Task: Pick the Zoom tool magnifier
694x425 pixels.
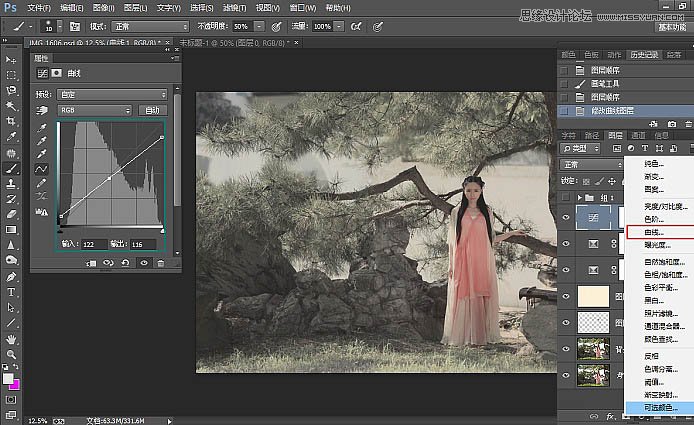Action: click(11, 354)
